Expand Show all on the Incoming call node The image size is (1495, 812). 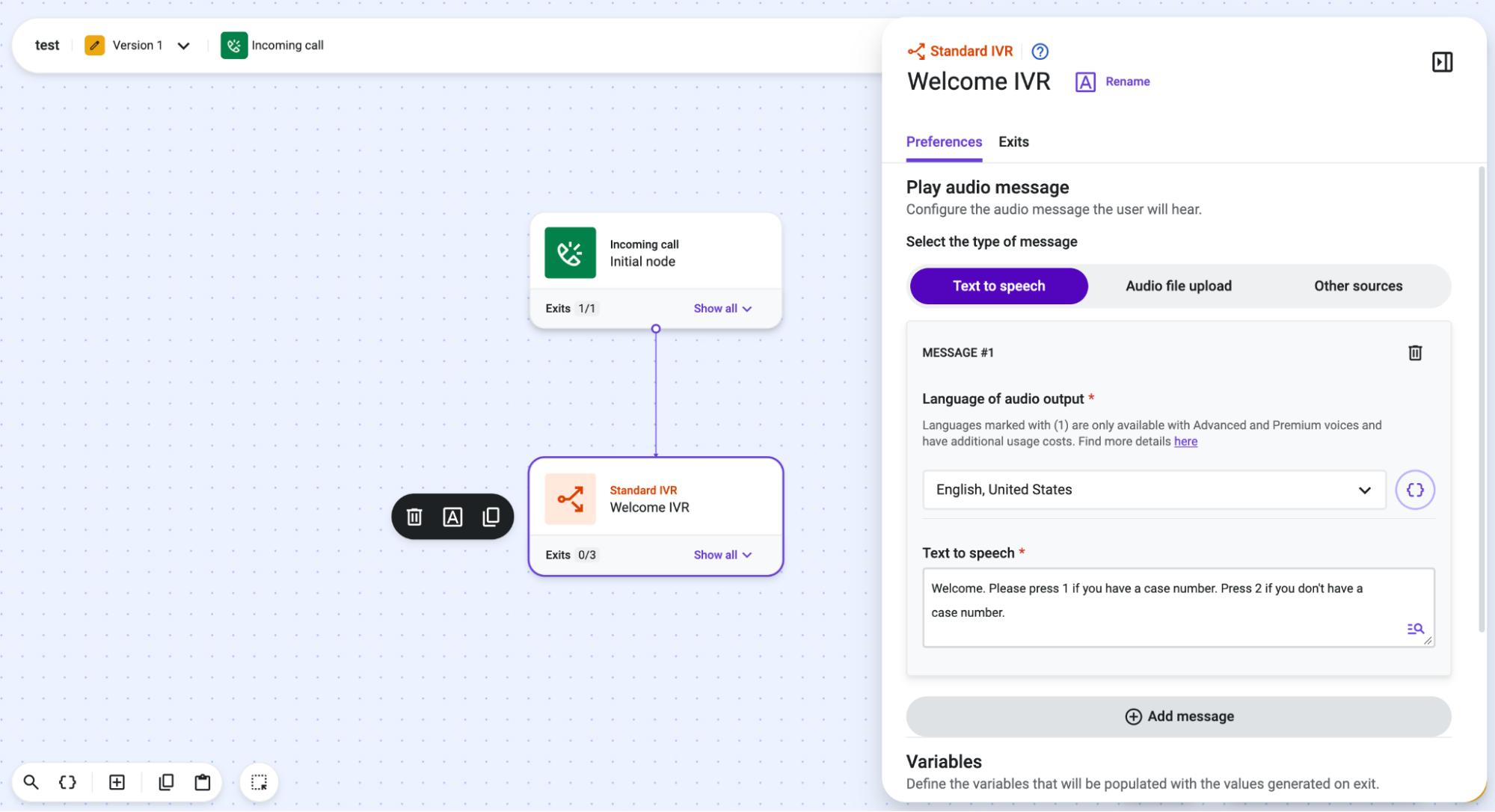[722, 309]
